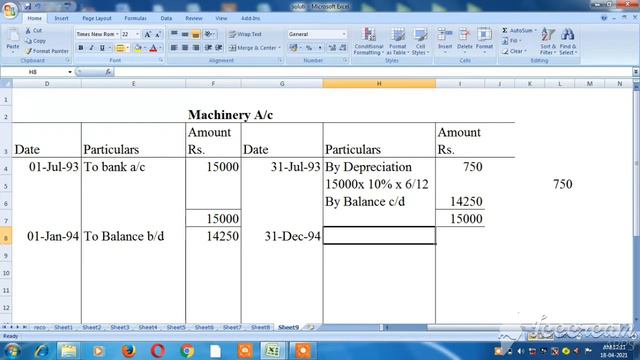This screenshot has height=360, width=640.
Task: Click the Office button
Action: click(x=10, y=10)
